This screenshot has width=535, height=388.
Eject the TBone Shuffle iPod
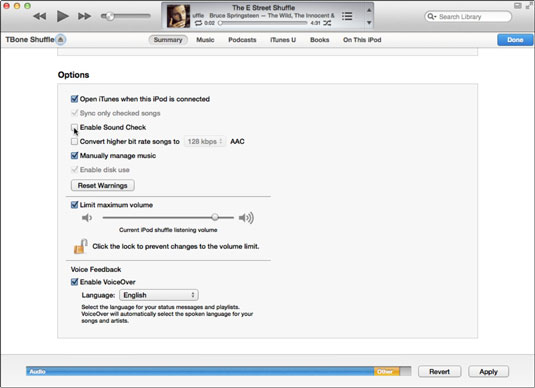[60, 40]
